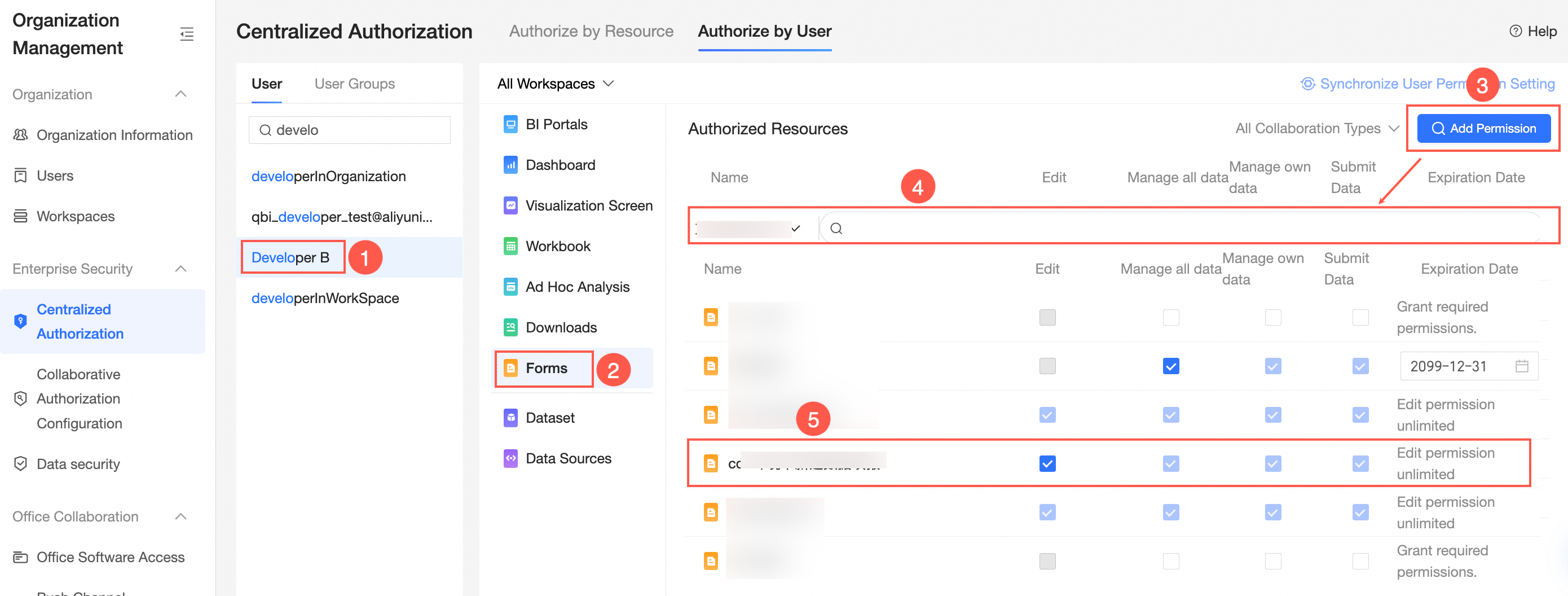Switch to the Authorize by Resource tab
The width and height of the screenshot is (1568, 596).
point(591,31)
